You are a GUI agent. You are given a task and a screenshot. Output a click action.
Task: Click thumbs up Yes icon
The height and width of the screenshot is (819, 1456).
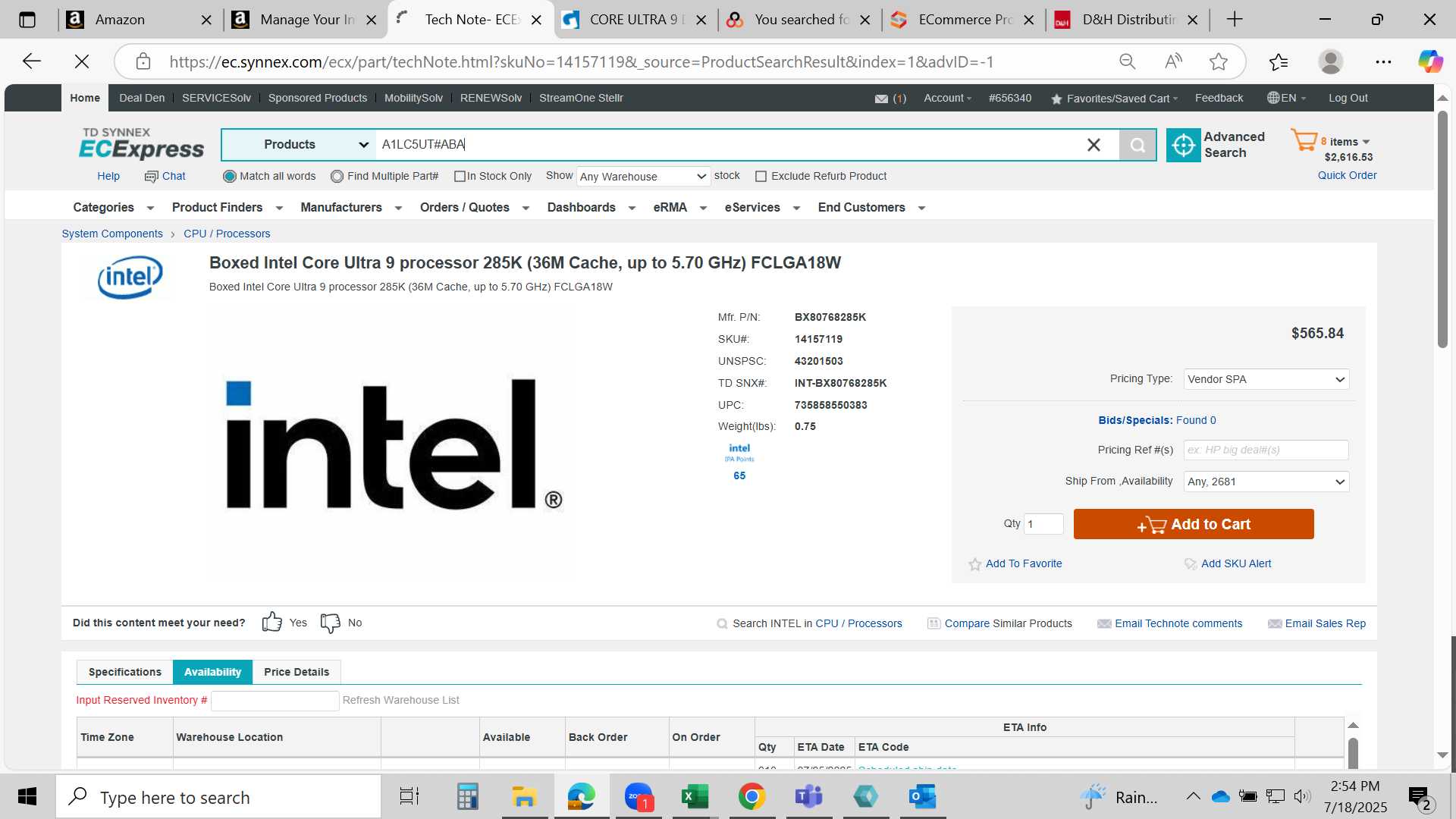272,623
